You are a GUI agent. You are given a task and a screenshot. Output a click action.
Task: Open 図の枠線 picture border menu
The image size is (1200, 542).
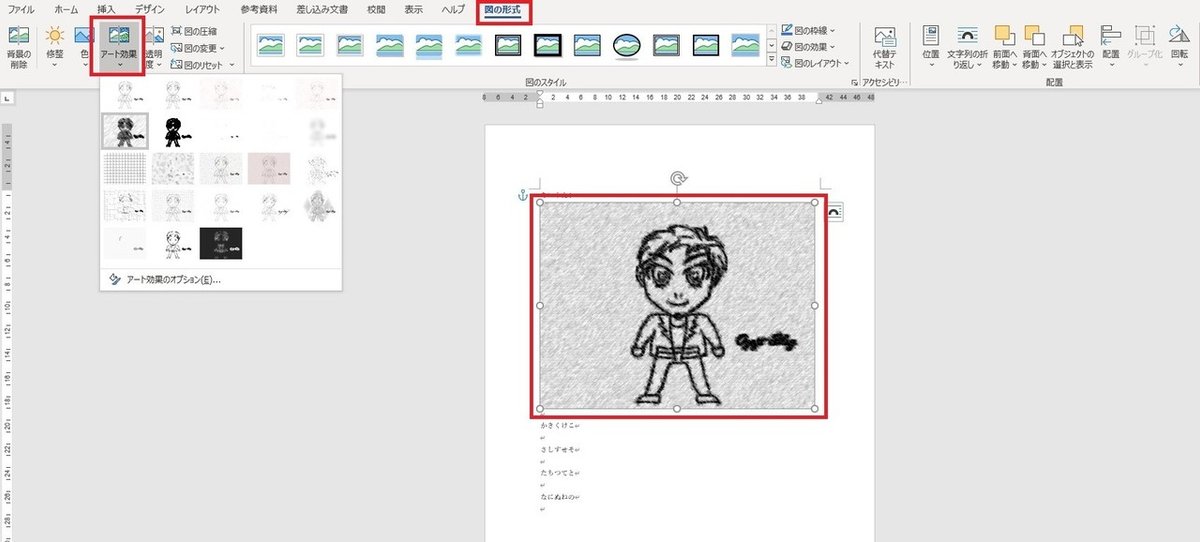coord(808,31)
